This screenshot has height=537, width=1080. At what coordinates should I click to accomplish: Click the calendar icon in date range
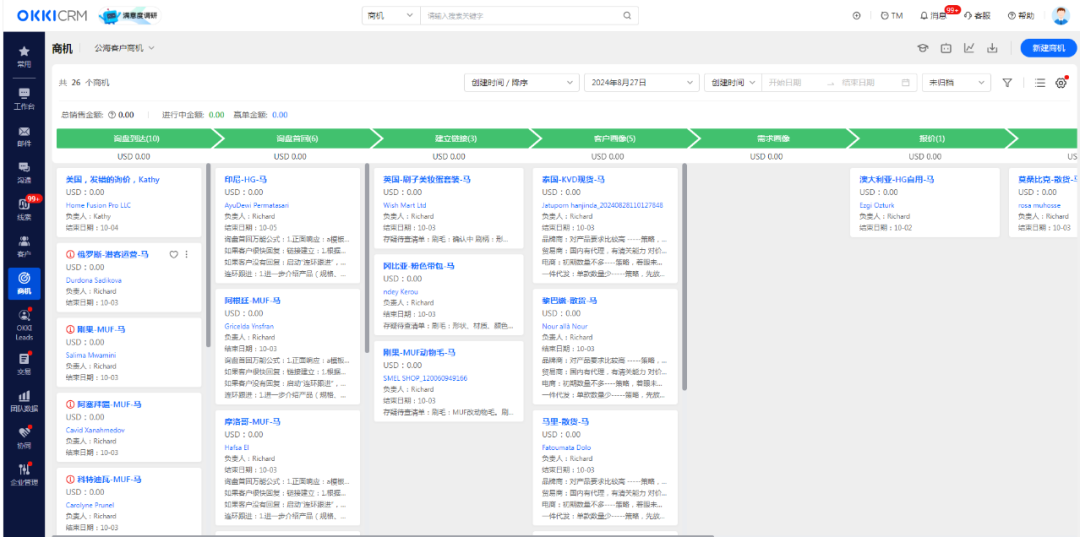[906, 83]
